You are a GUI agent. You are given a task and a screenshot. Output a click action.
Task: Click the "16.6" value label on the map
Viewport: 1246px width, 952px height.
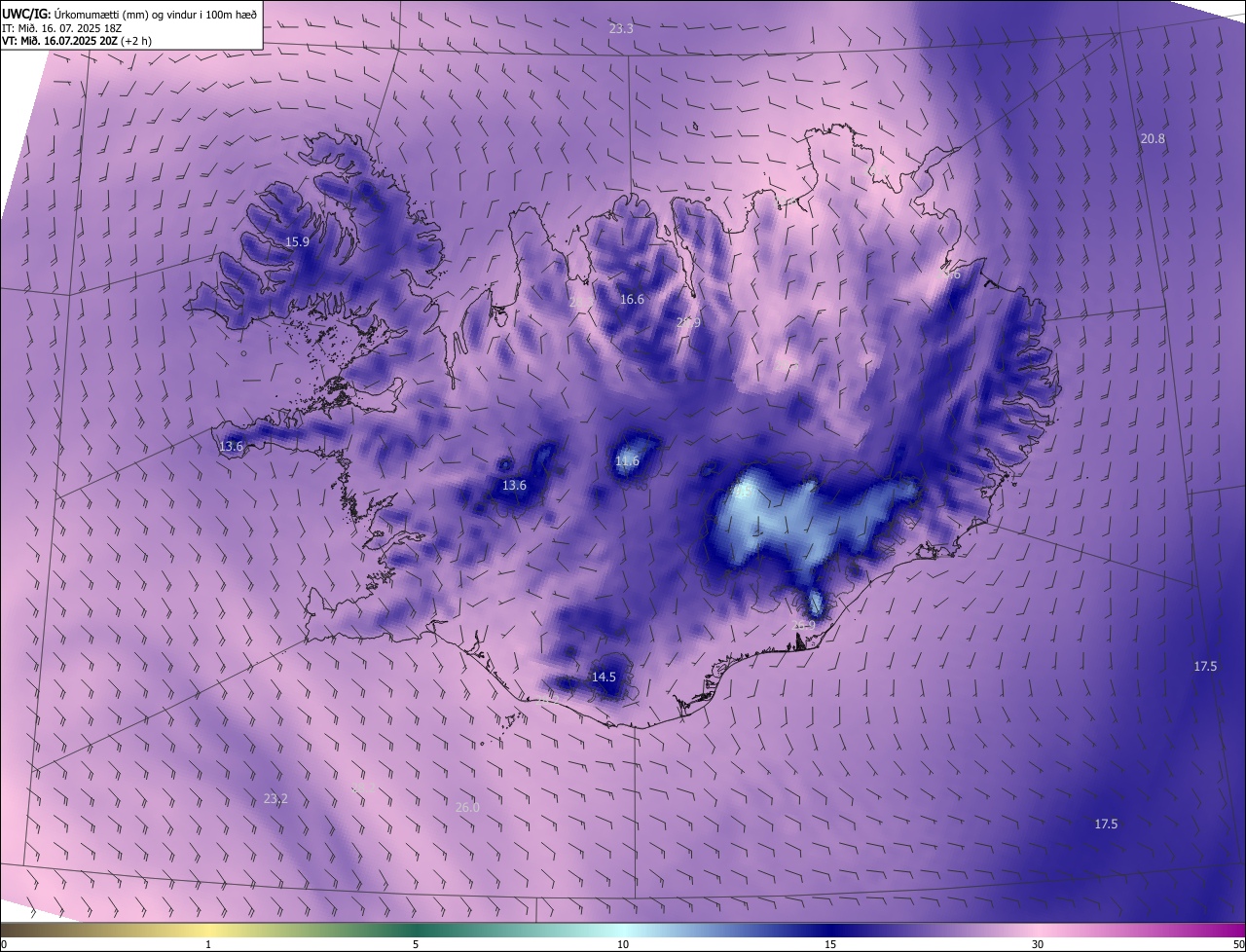(632, 300)
